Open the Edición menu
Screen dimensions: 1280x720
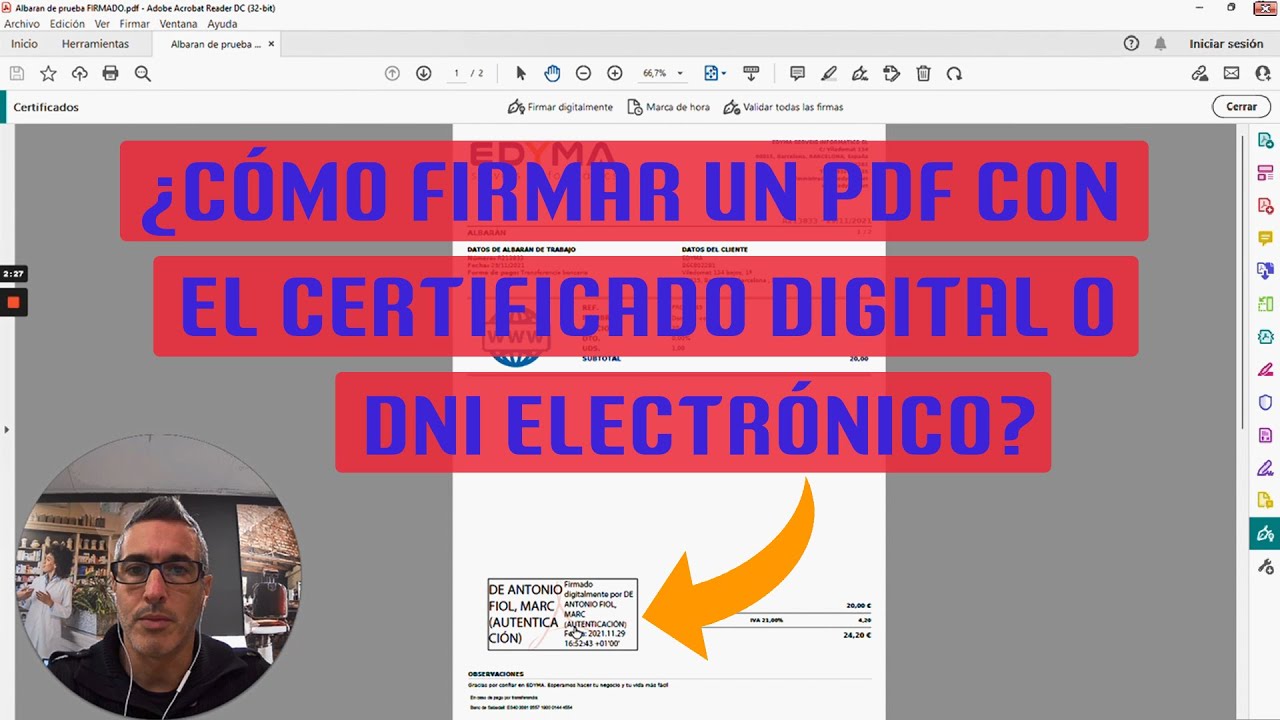(67, 24)
